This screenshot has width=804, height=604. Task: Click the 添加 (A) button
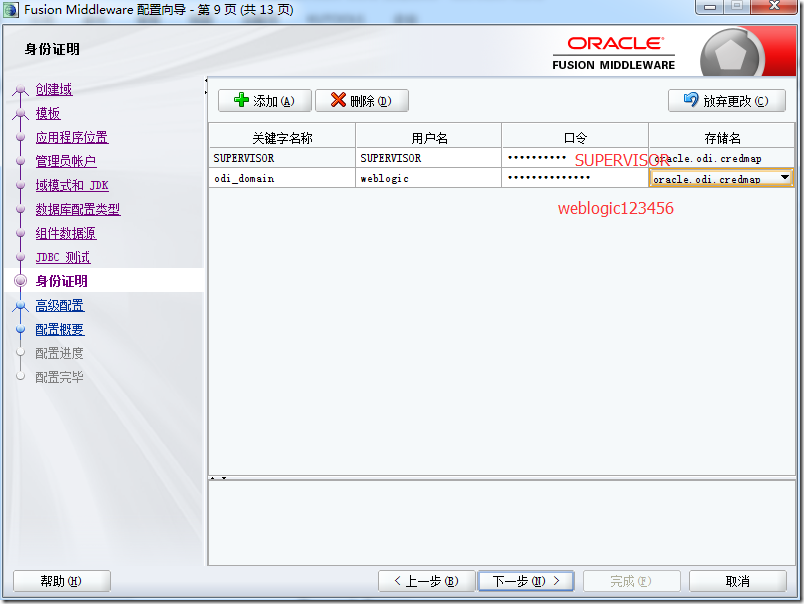pyautogui.click(x=265, y=100)
